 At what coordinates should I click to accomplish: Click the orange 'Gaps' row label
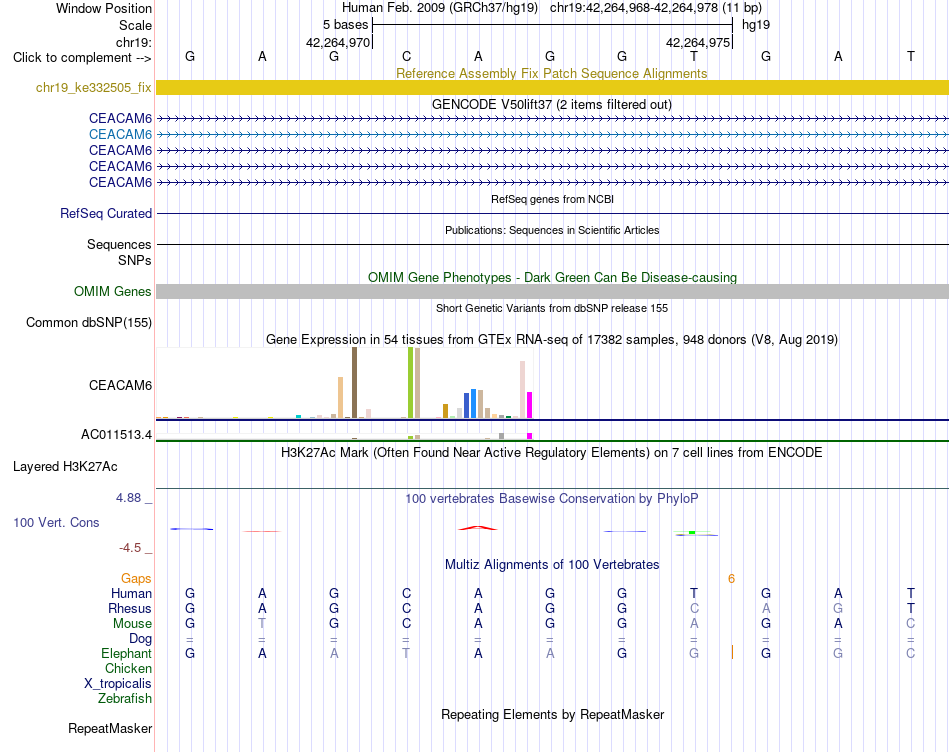pyautogui.click(x=136, y=579)
